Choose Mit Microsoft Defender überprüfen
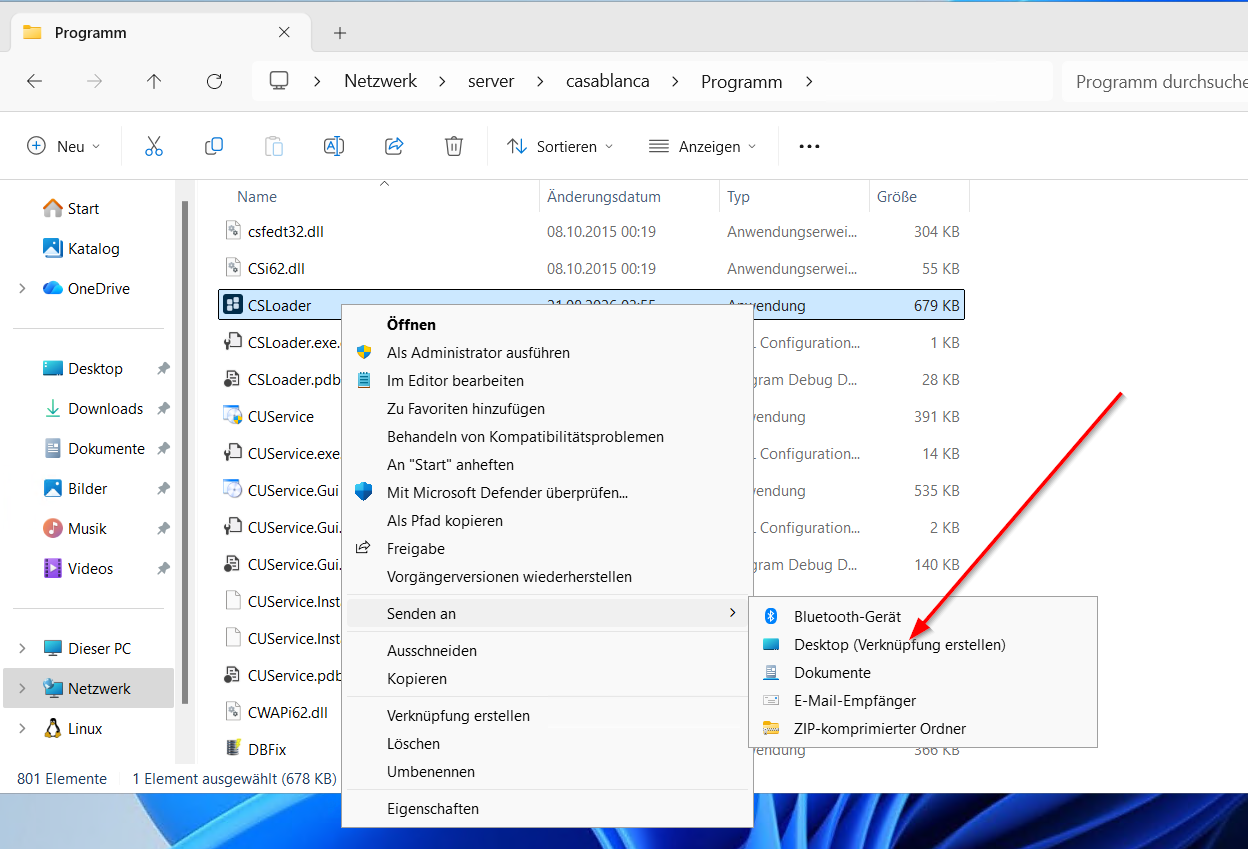The width and height of the screenshot is (1248, 849). tap(547, 493)
